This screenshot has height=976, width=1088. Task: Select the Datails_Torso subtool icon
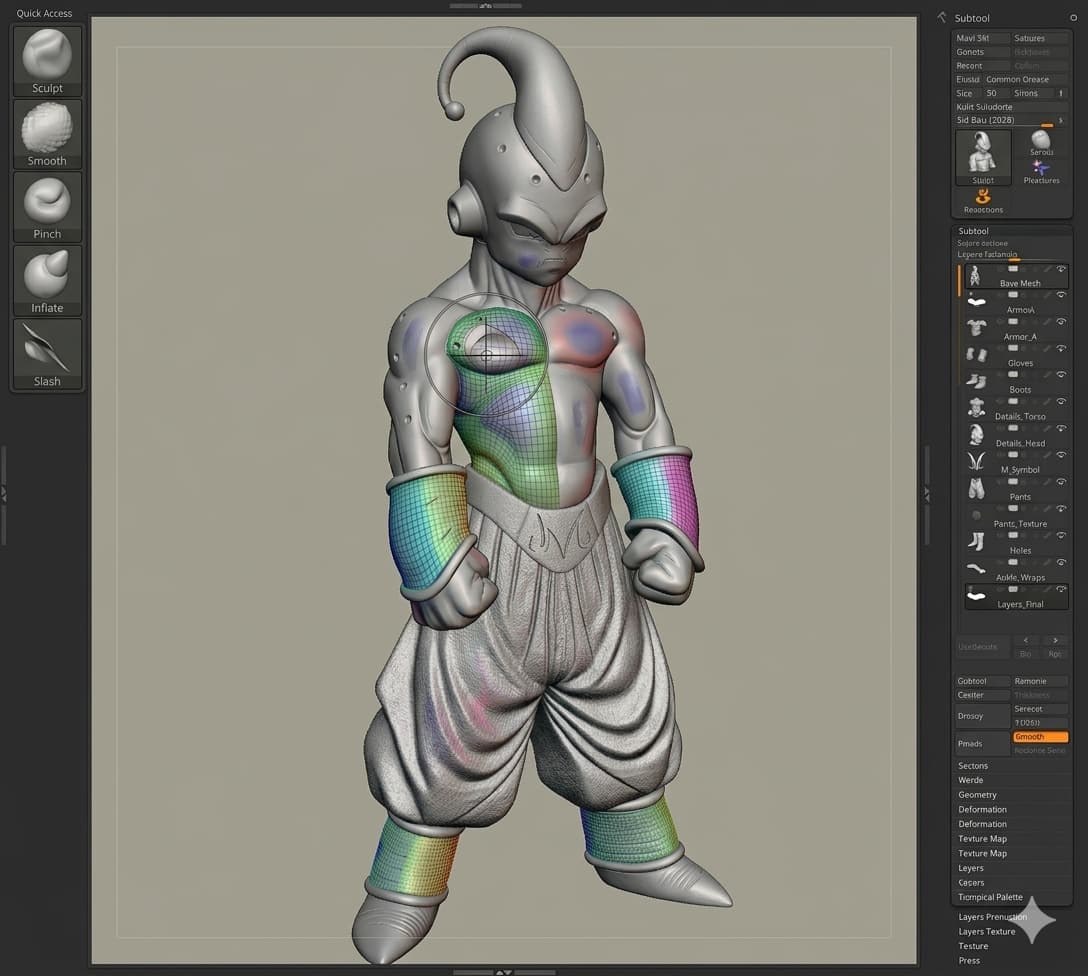[976, 407]
